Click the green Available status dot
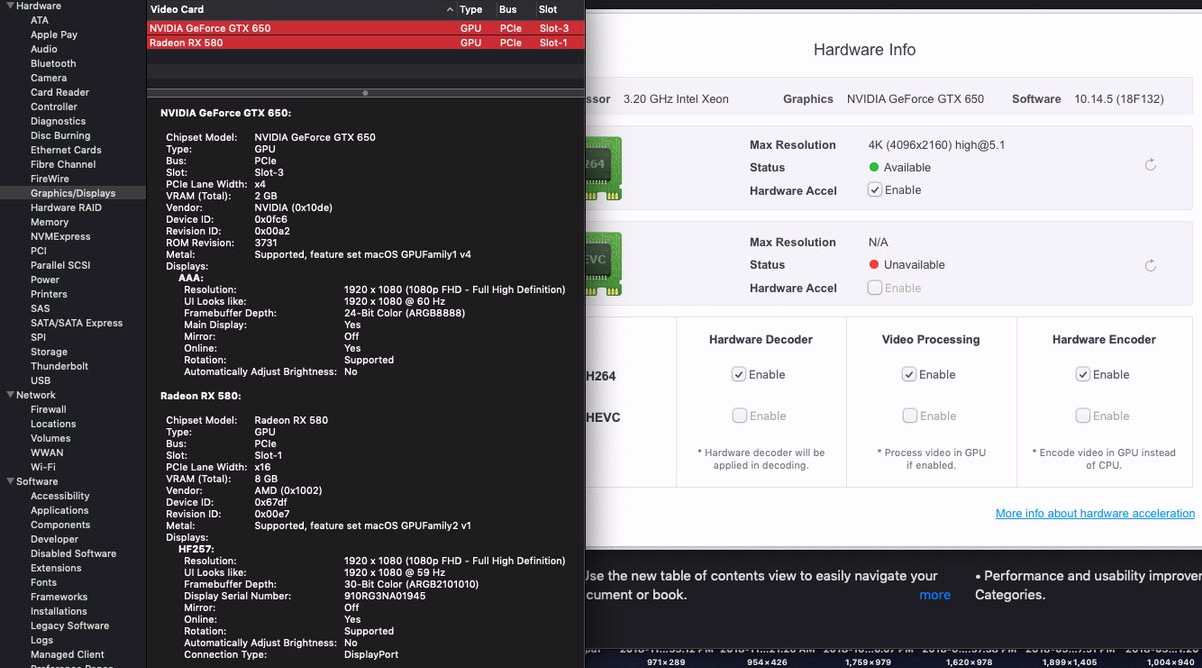The width and height of the screenshot is (1202, 668). 874,167
